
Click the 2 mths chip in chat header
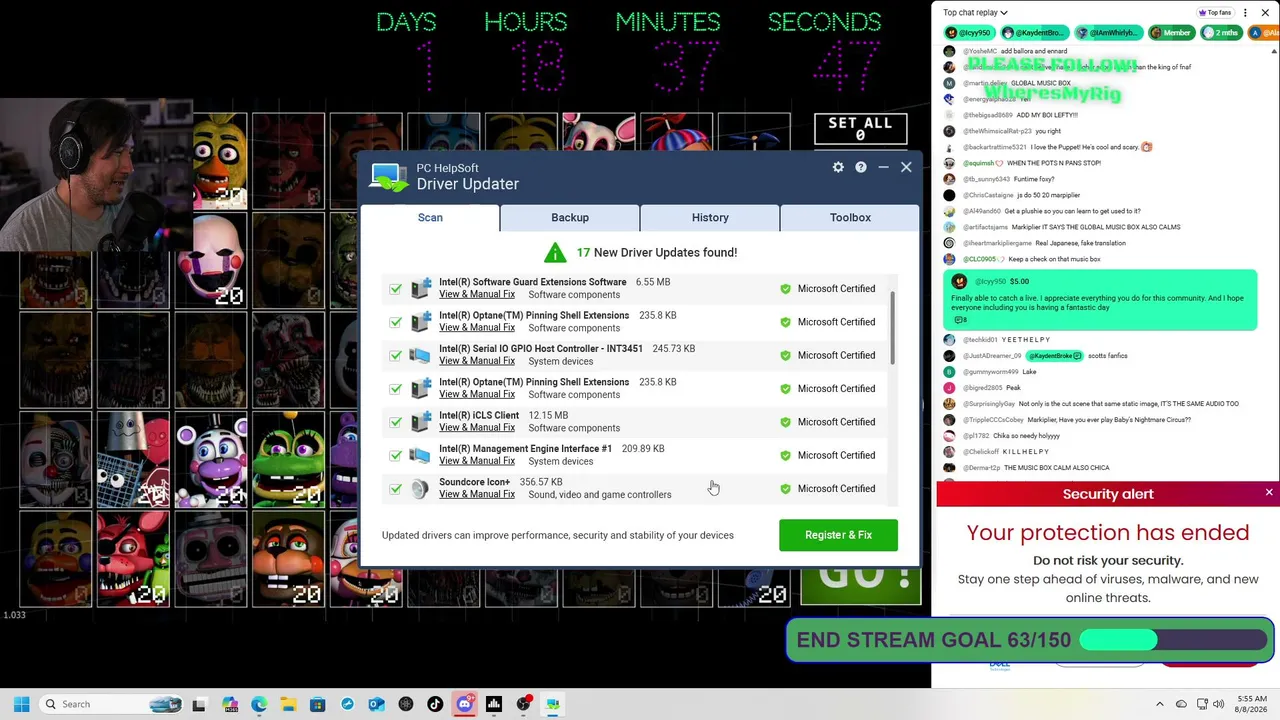[1222, 33]
